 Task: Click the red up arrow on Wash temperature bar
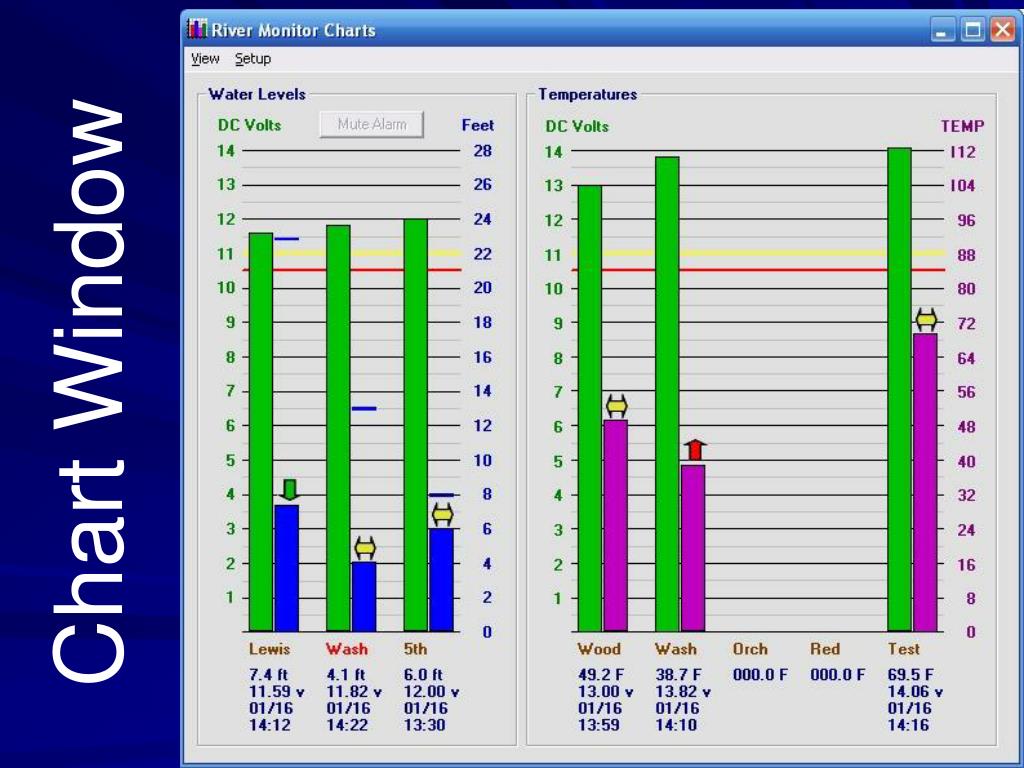(x=695, y=451)
